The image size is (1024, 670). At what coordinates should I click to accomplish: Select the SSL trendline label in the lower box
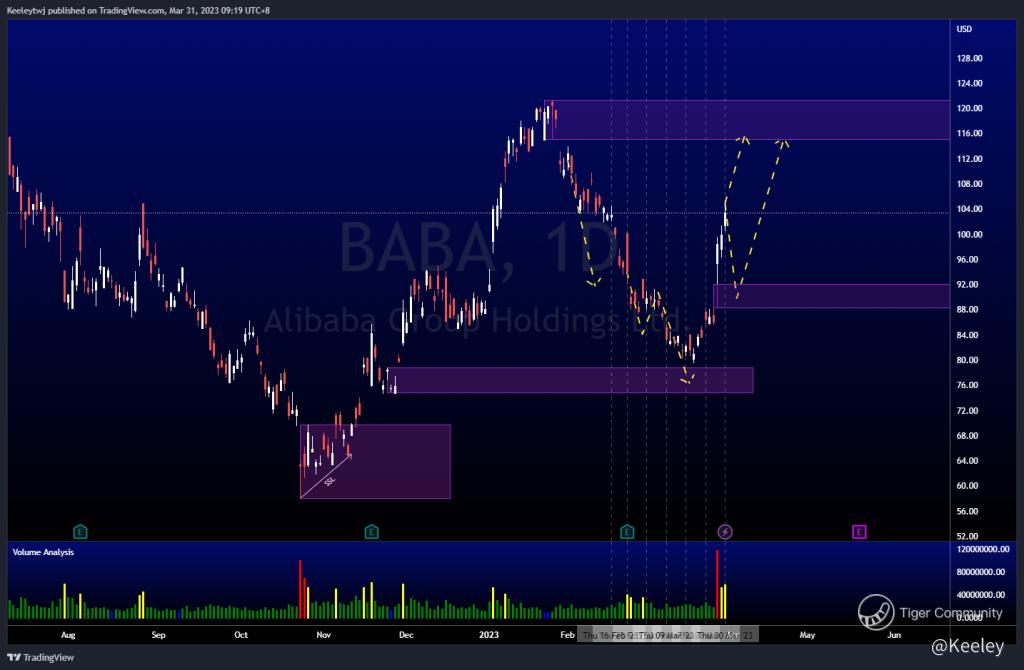pyautogui.click(x=330, y=481)
